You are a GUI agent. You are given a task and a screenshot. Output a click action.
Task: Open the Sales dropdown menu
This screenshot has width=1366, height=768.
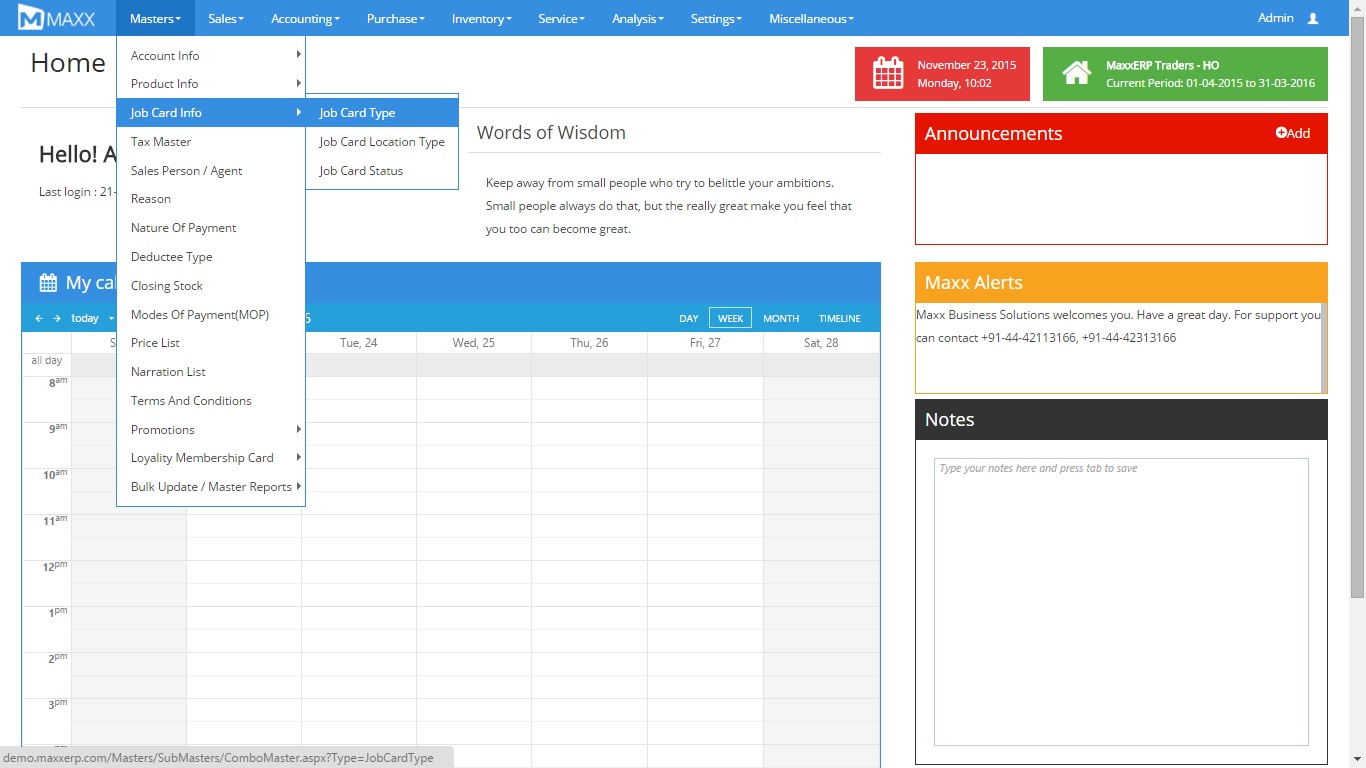click(x=226, y=18)
